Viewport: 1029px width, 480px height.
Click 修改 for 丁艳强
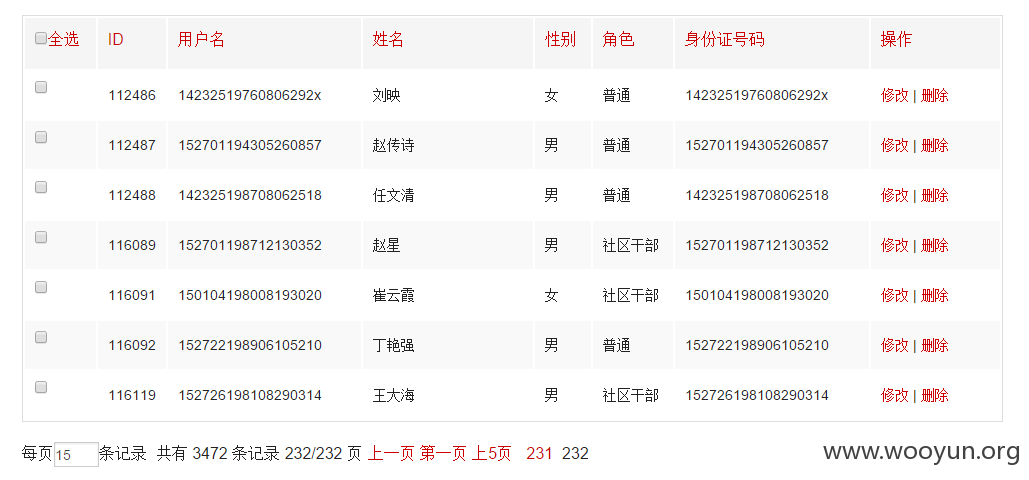tap(894, 345)
